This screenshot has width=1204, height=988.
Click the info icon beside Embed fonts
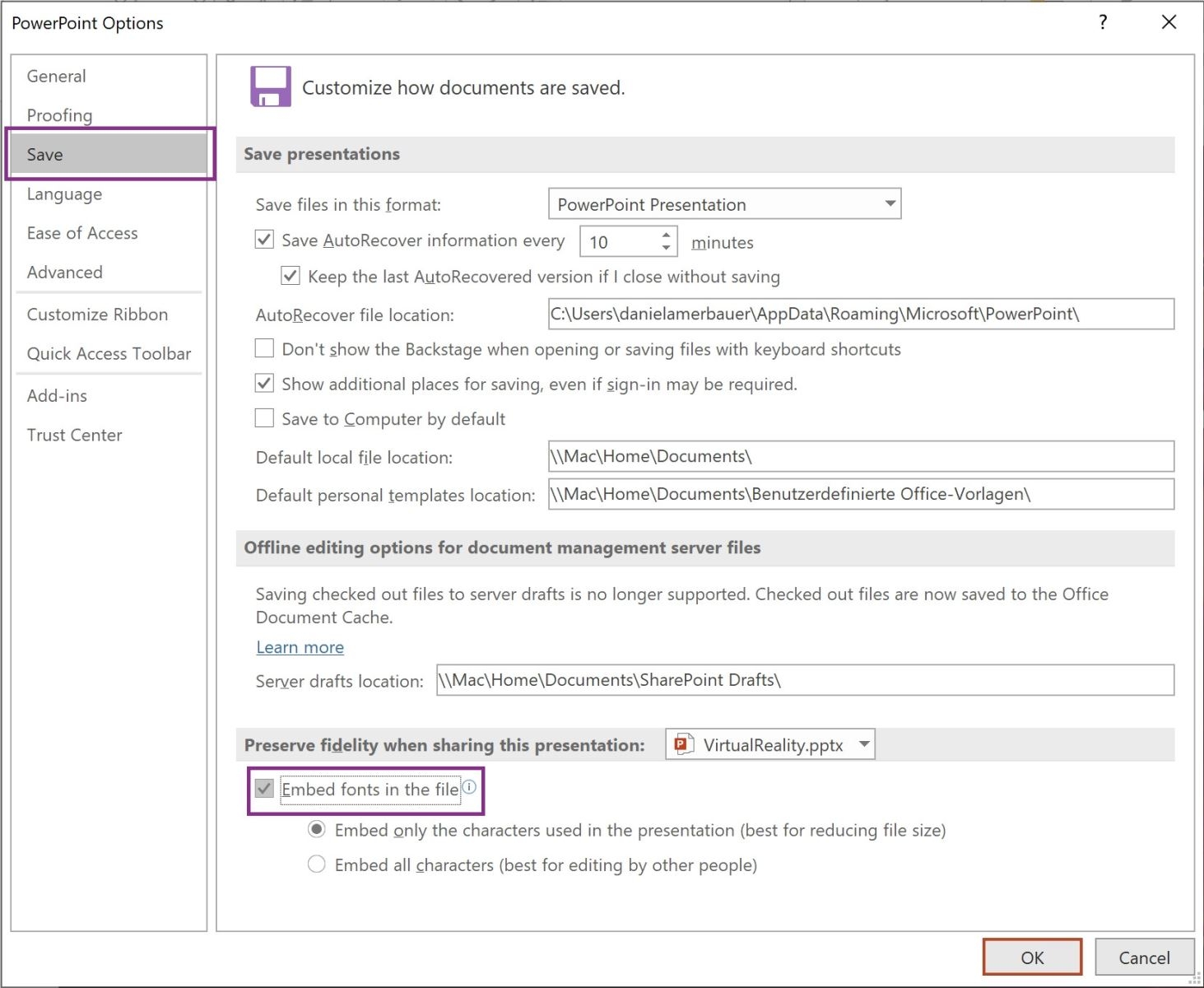click(x=469, y=787)
